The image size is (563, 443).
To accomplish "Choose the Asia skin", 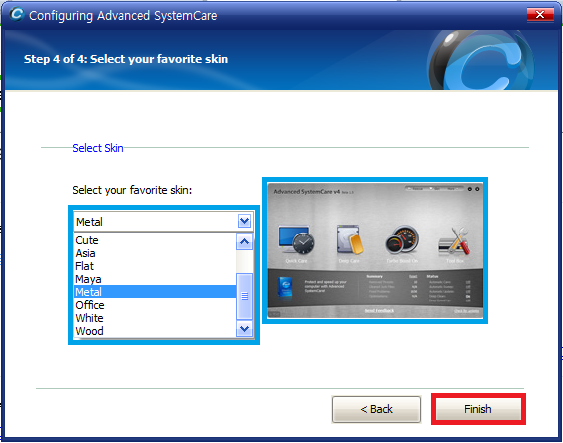I will pyautogui.click(x=155, y=253).
